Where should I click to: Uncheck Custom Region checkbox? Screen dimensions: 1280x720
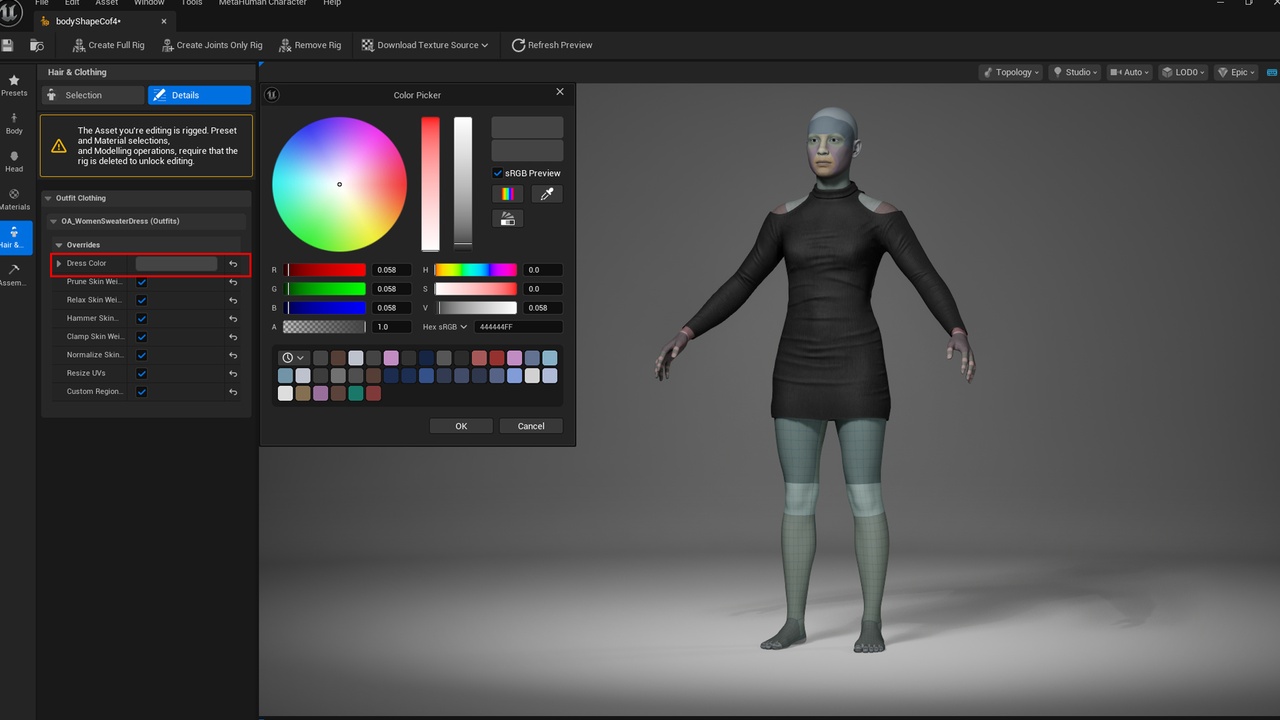pos(141,391)
